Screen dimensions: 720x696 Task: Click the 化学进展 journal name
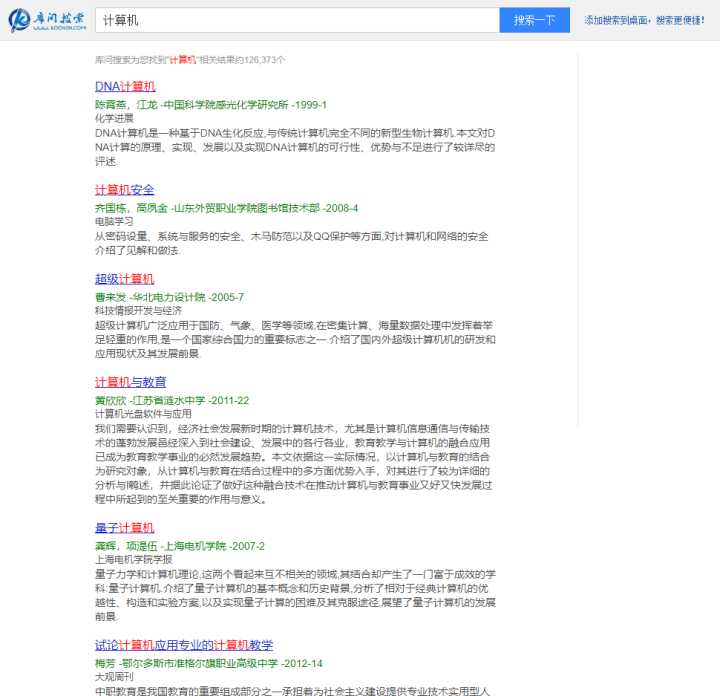coord(114,117)
